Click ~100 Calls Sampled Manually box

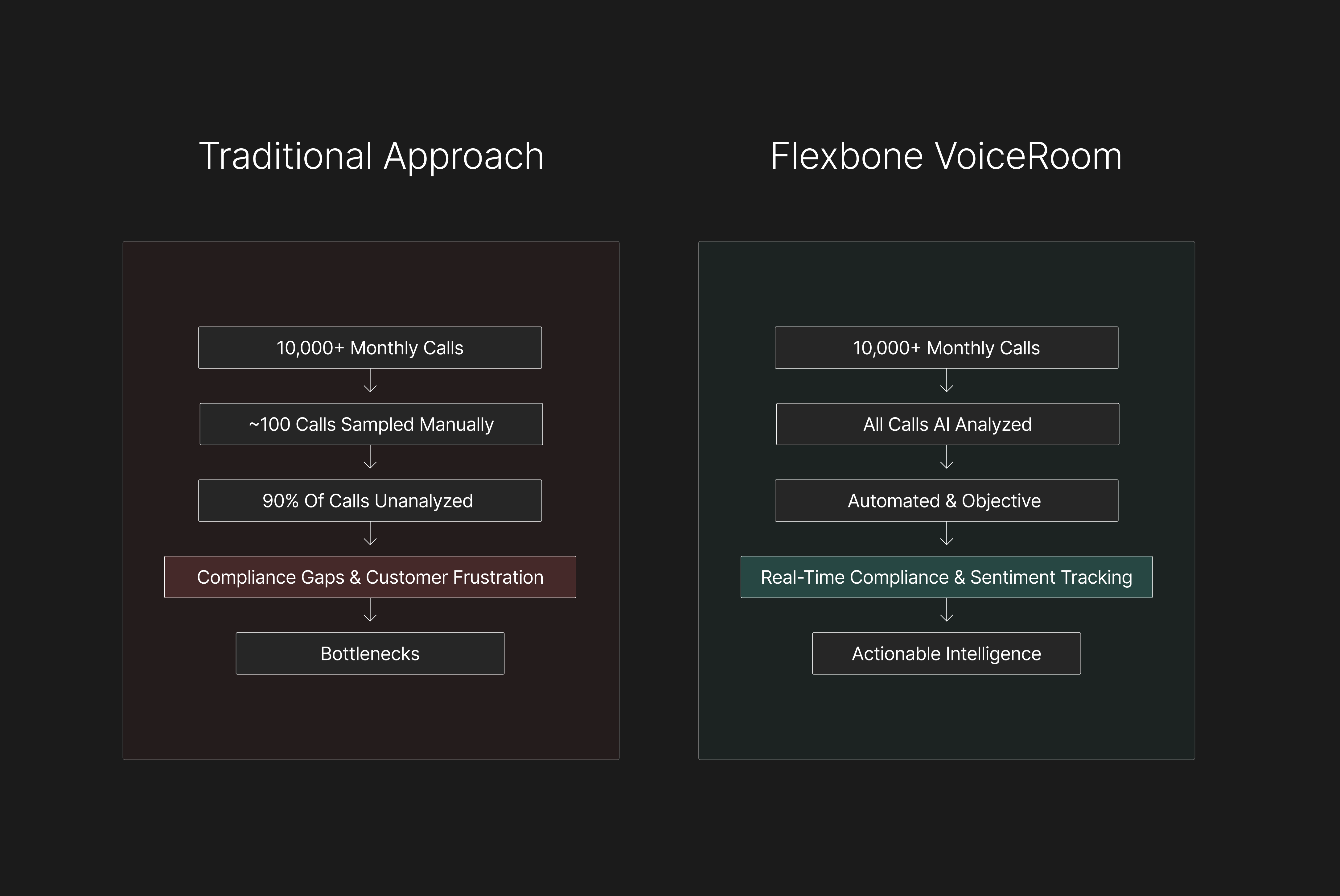371,424
